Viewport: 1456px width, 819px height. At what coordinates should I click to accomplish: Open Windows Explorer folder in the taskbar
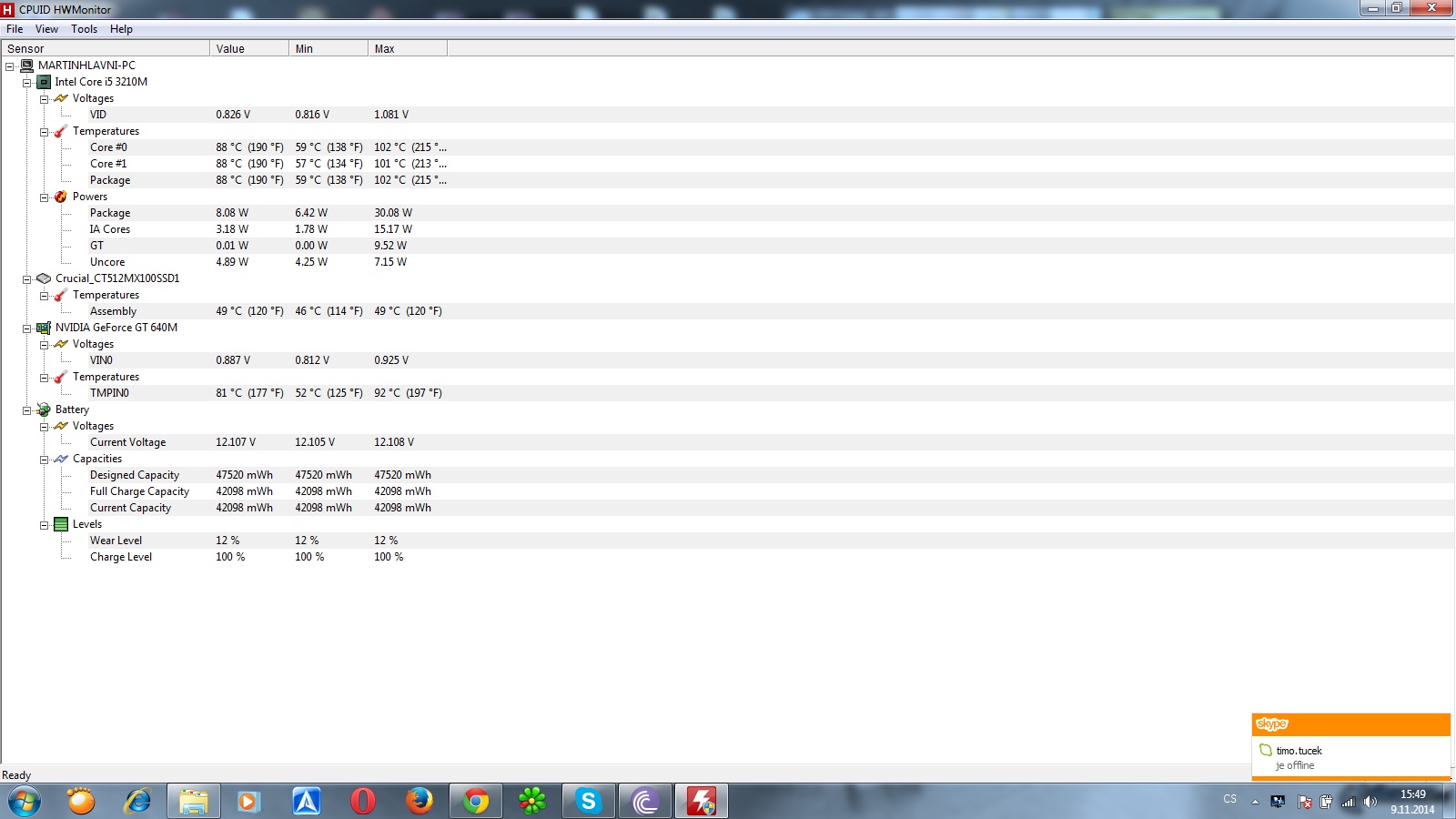point(194,802)
